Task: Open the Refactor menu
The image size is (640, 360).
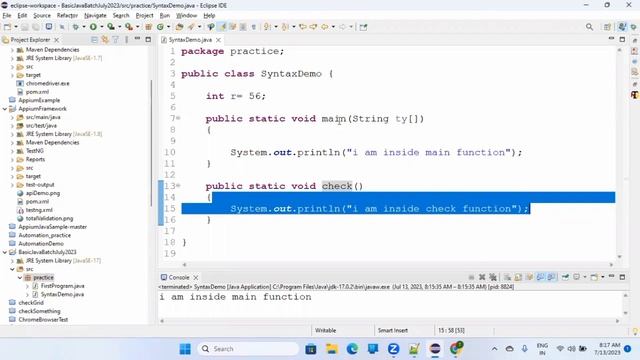Action: [67, 16]
